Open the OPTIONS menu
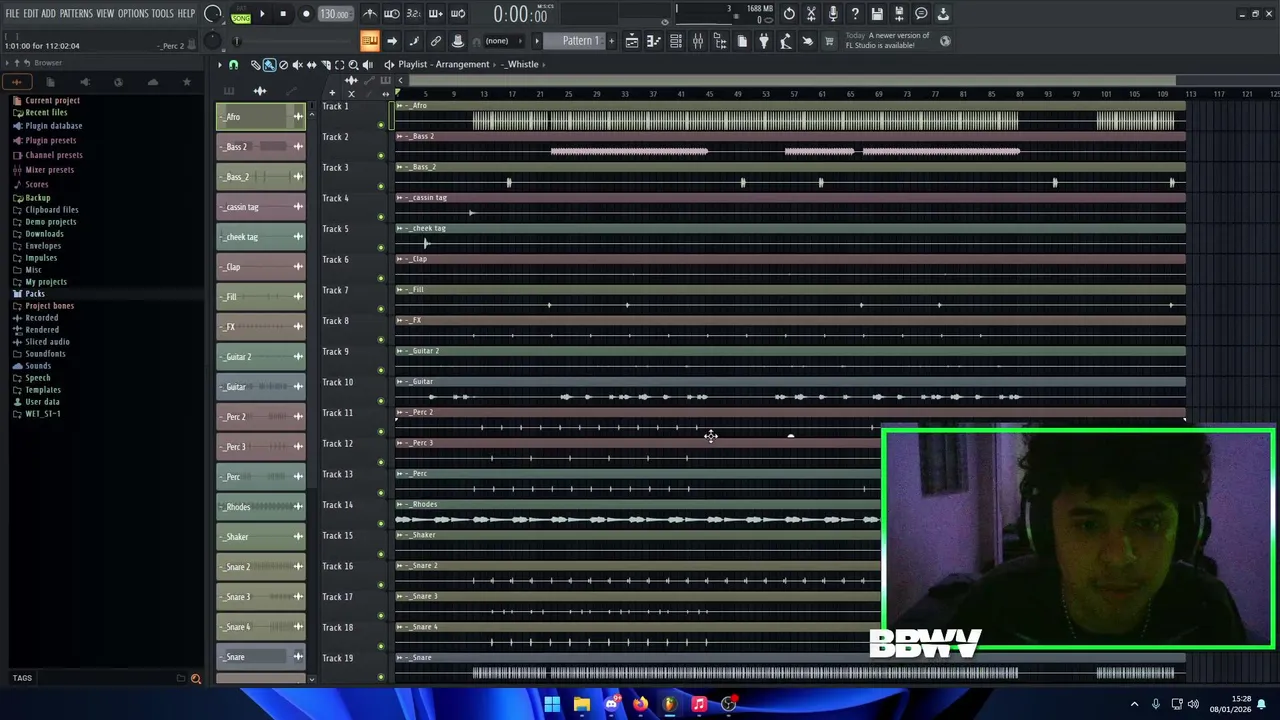The height and width of the screenshot is (720, 1280). pyautogui.click(x=133, y=14)
